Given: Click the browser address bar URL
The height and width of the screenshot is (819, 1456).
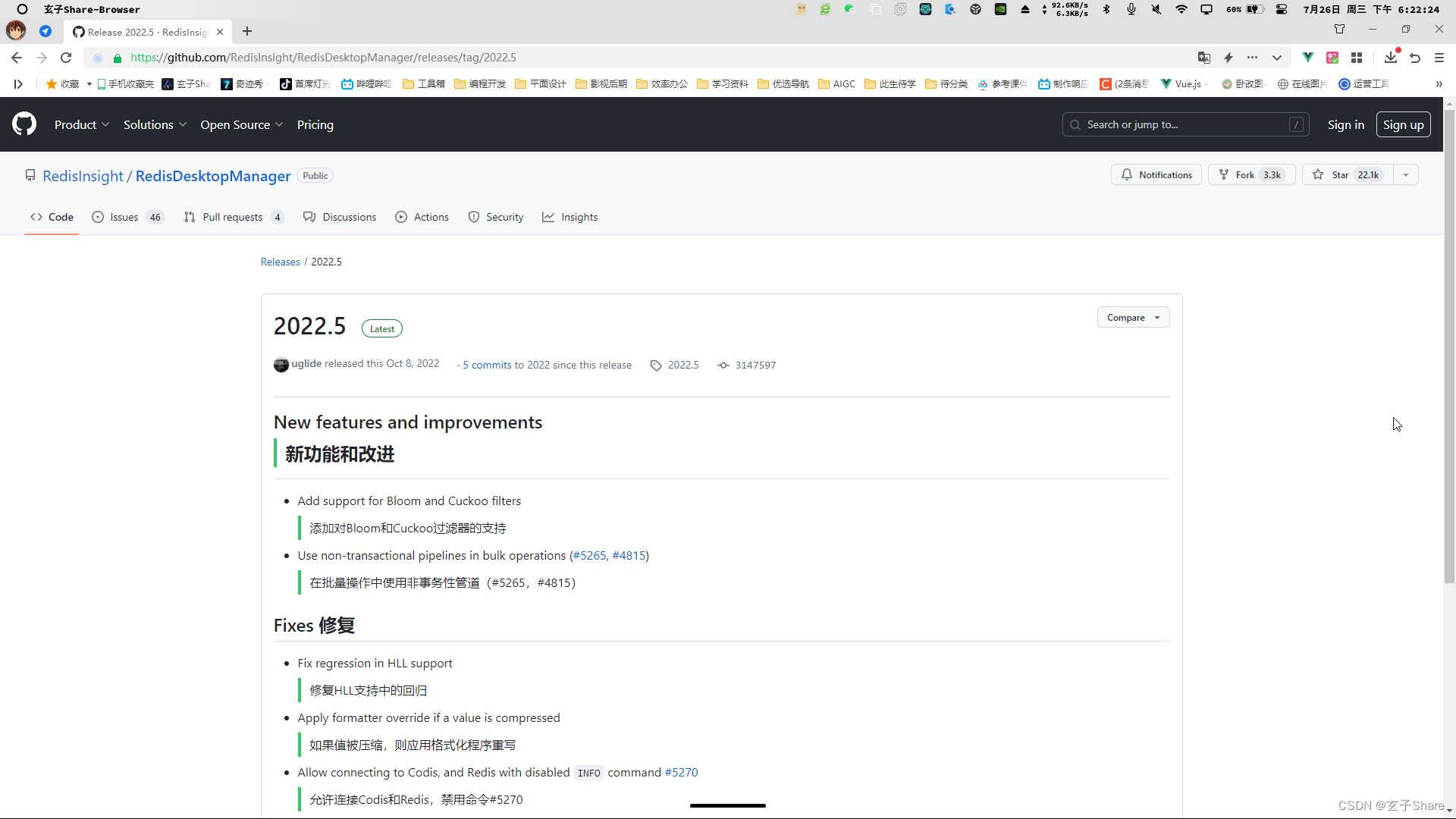Looking at the screenshot, I should (323, 58).
